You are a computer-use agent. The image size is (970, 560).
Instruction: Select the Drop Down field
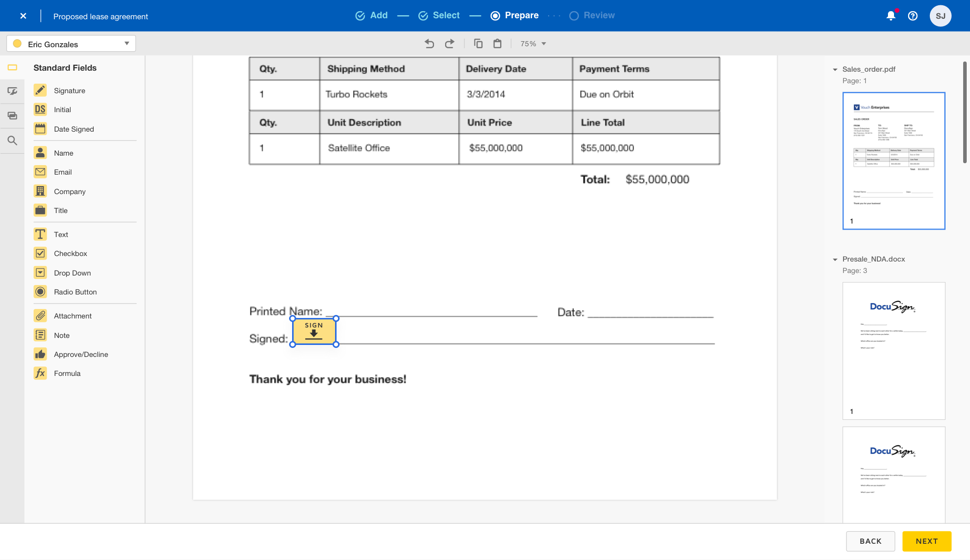pos(62,273)
